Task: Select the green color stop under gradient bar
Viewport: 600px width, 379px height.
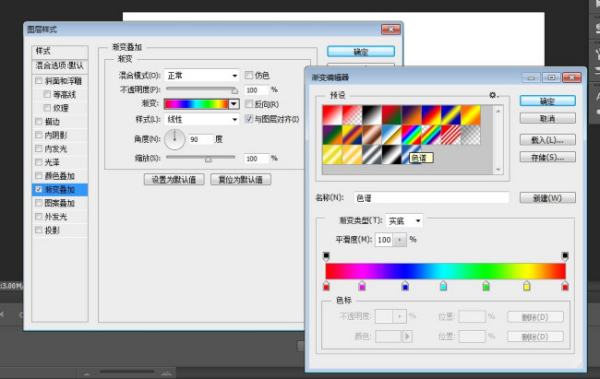Action: (x=486, y=286)
